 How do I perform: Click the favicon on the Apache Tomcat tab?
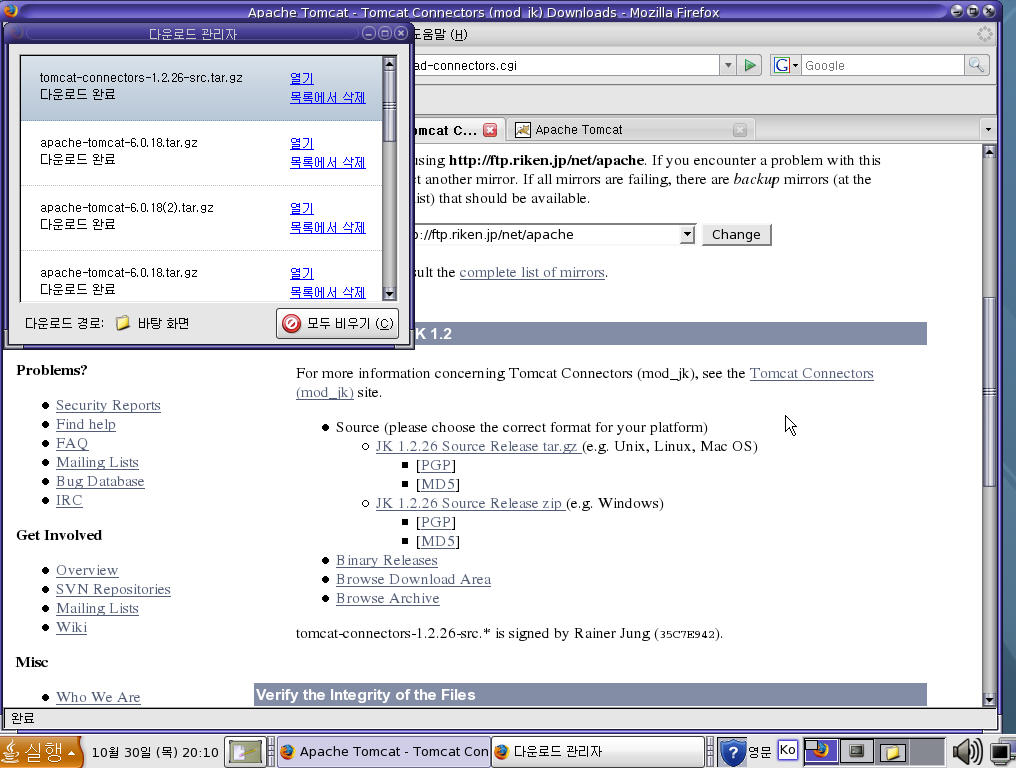click(x=522, y=130)
